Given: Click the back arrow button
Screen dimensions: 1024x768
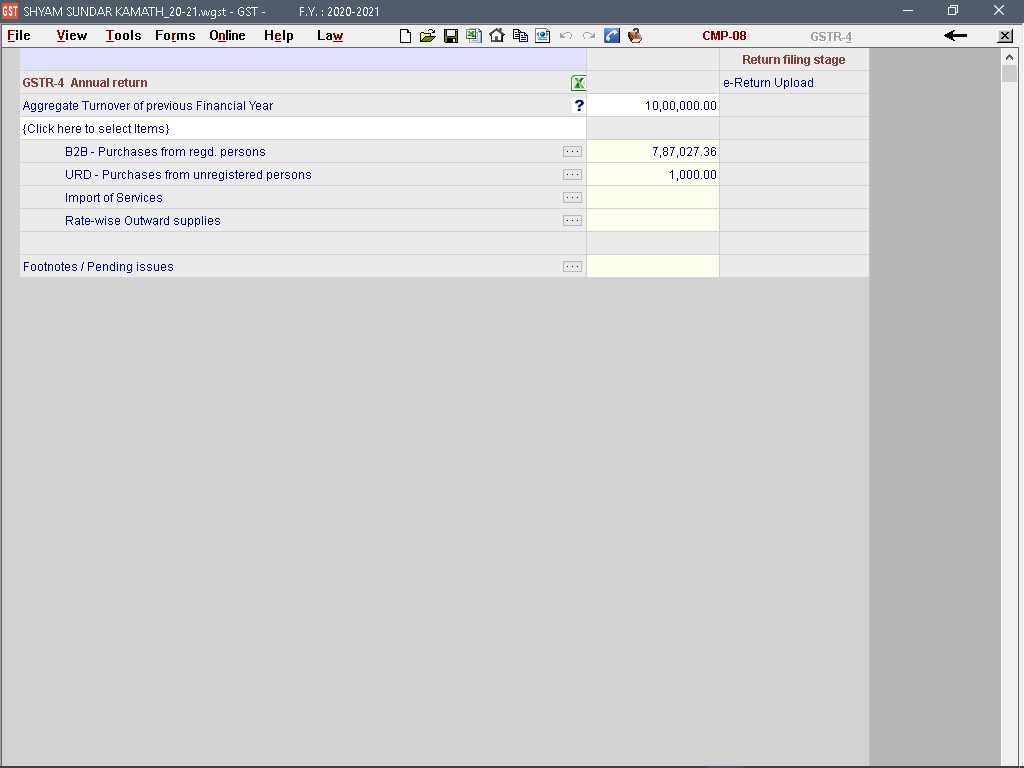Looking at the screenshot, I should click(x=955, y=36).
